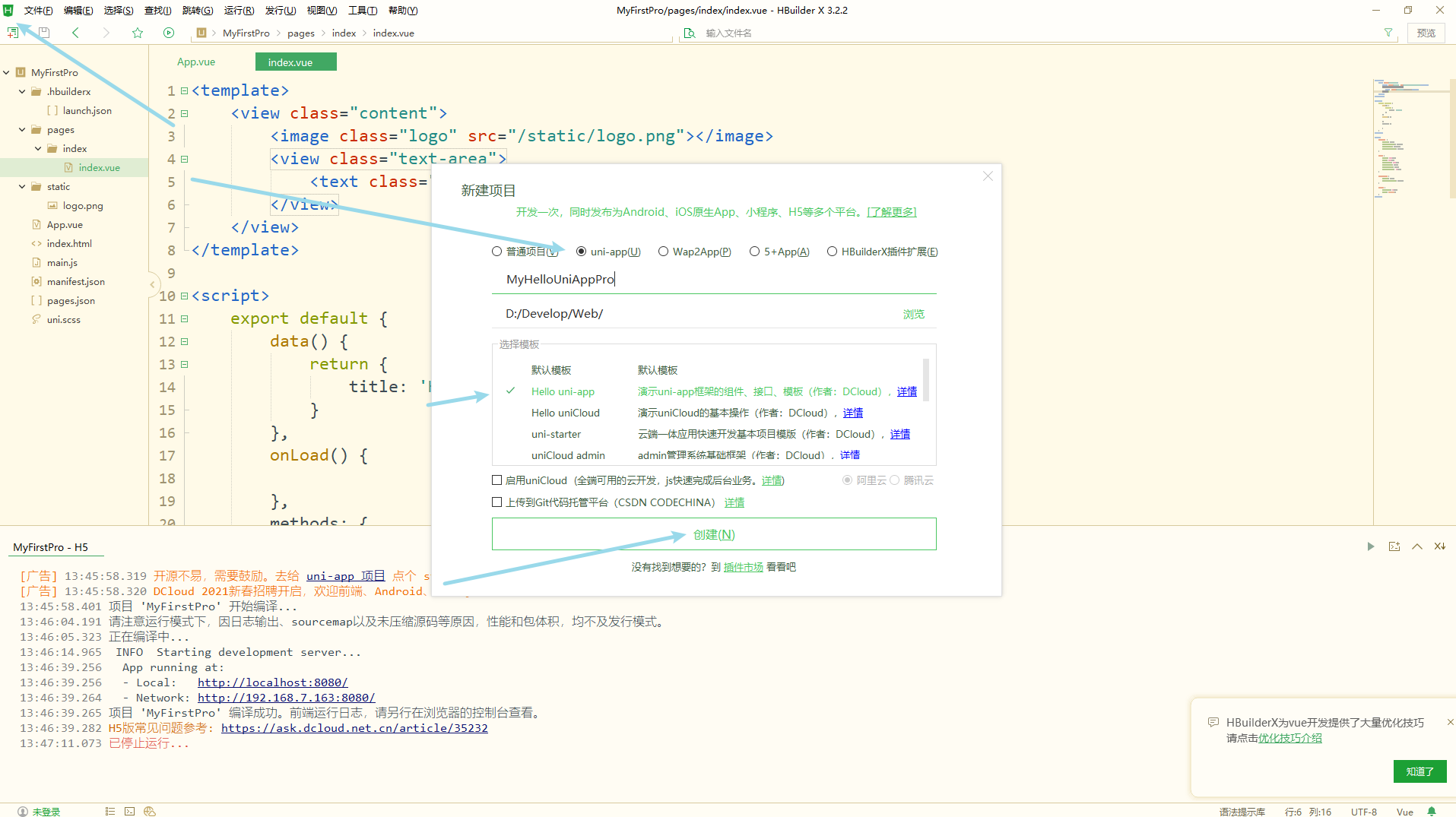The height and width of the screenshot is (817, 1456).
Task: Select manifest.json in project tree
Action: 75,282
